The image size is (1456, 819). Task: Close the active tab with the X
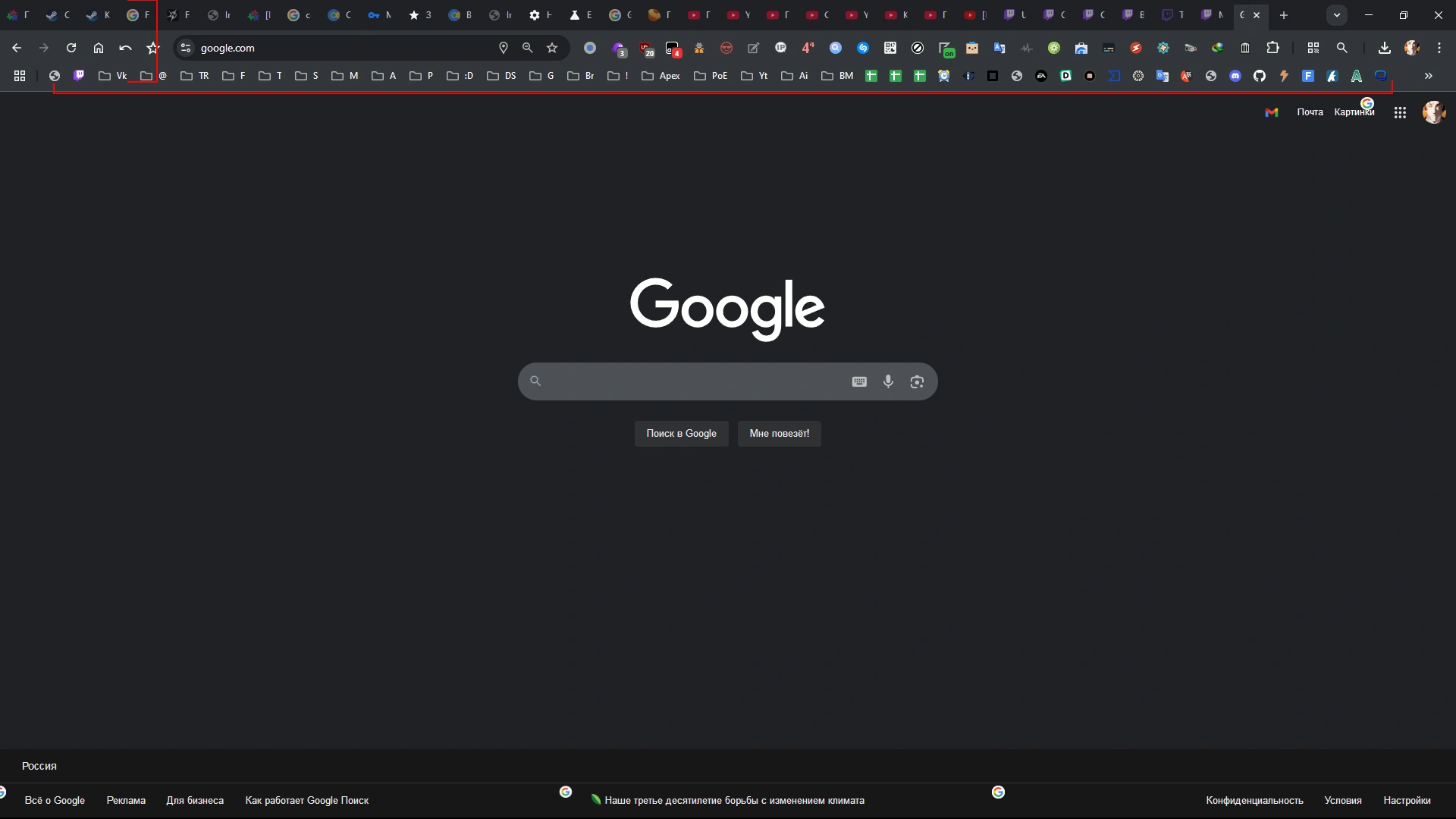1257,15
